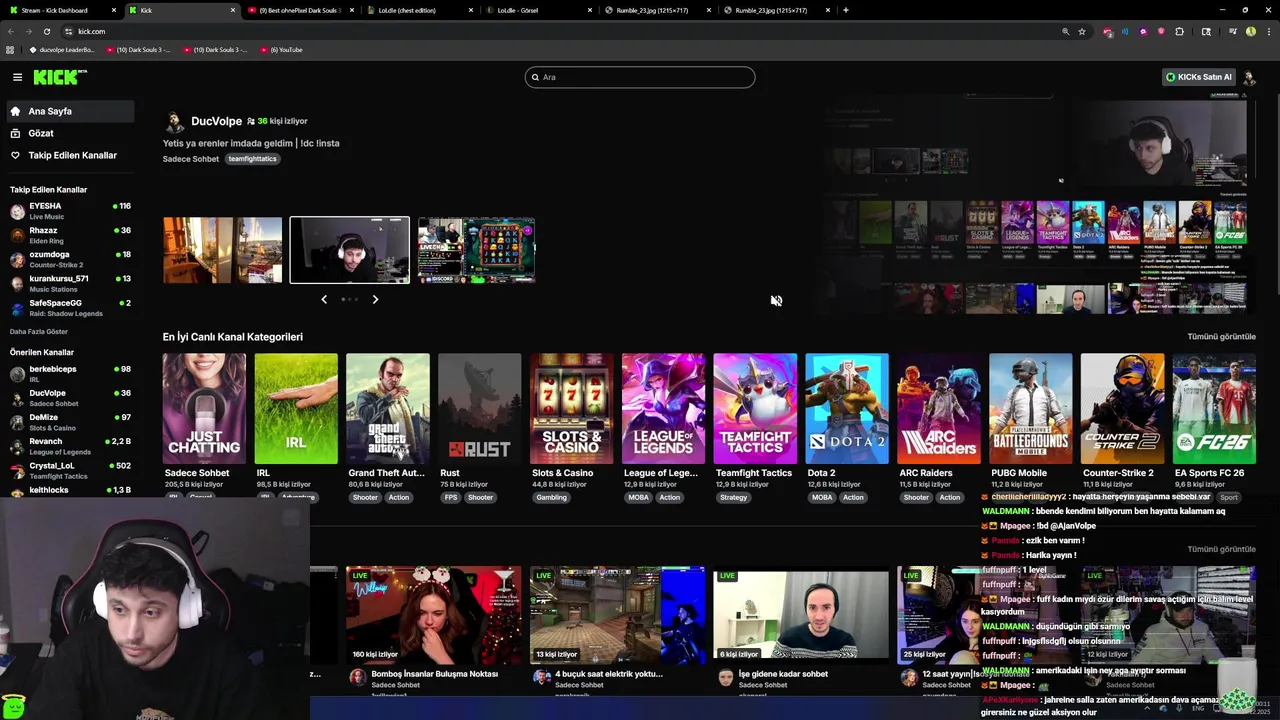
Task: Open the ducvolpe LeaderBo... bookmark
Action: [x=62, y=49]
